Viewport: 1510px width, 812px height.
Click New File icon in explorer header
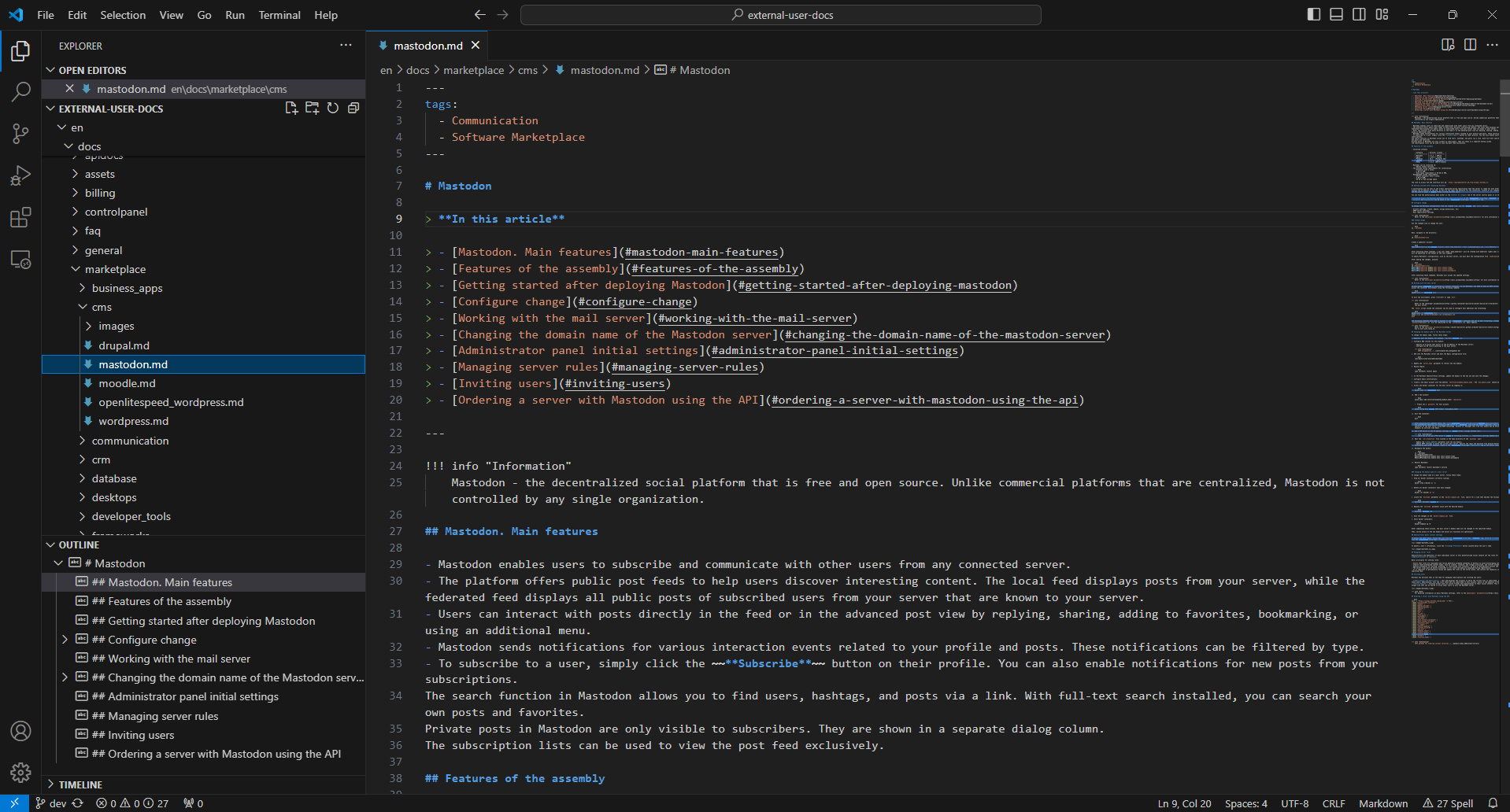point(291,109)
